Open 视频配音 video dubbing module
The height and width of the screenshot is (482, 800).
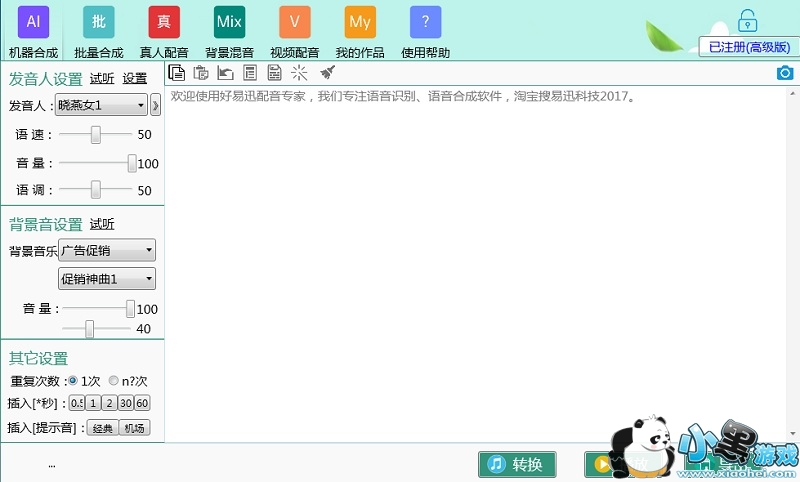294,22
